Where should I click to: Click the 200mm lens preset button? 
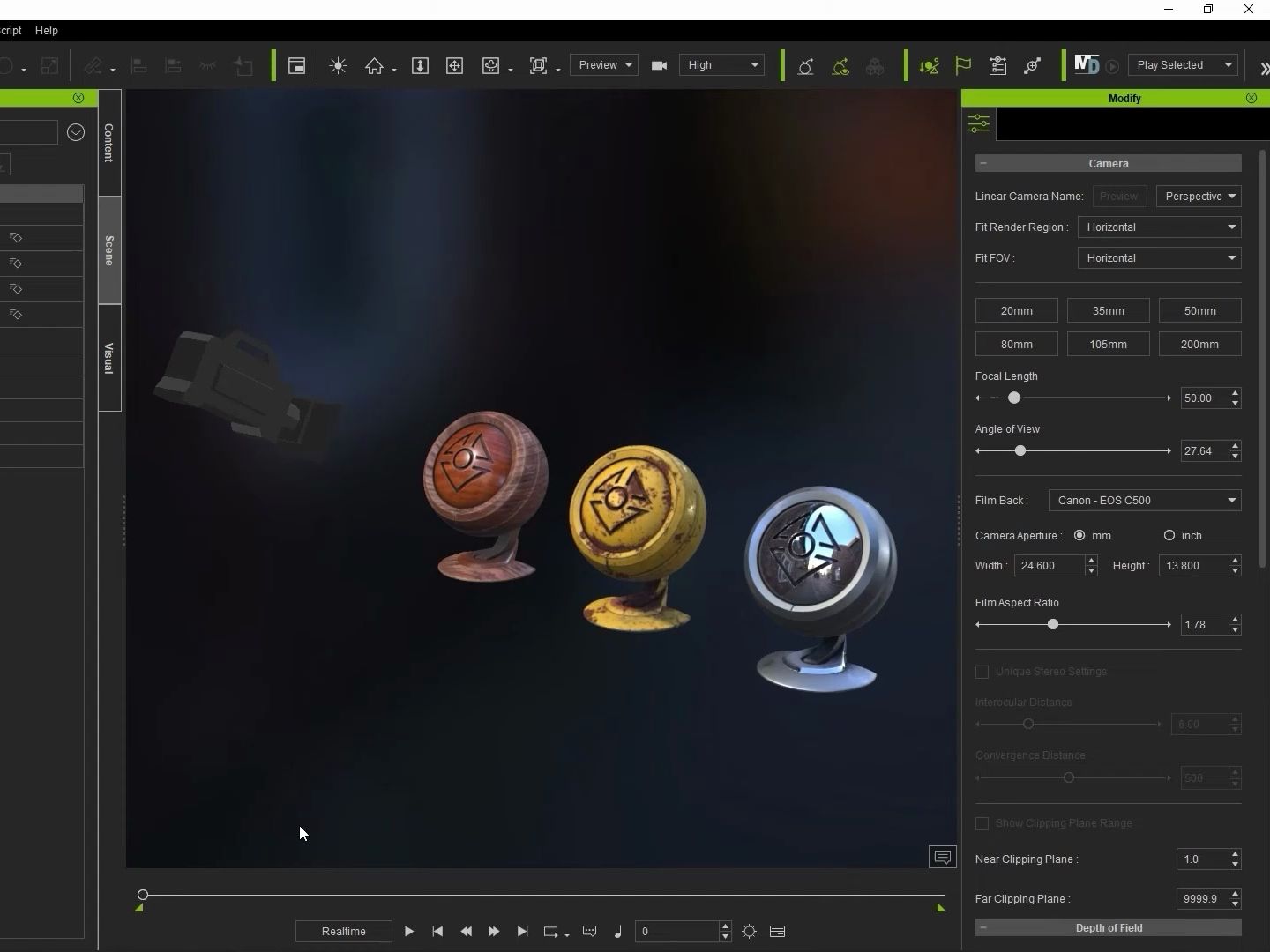(1199, 345)
